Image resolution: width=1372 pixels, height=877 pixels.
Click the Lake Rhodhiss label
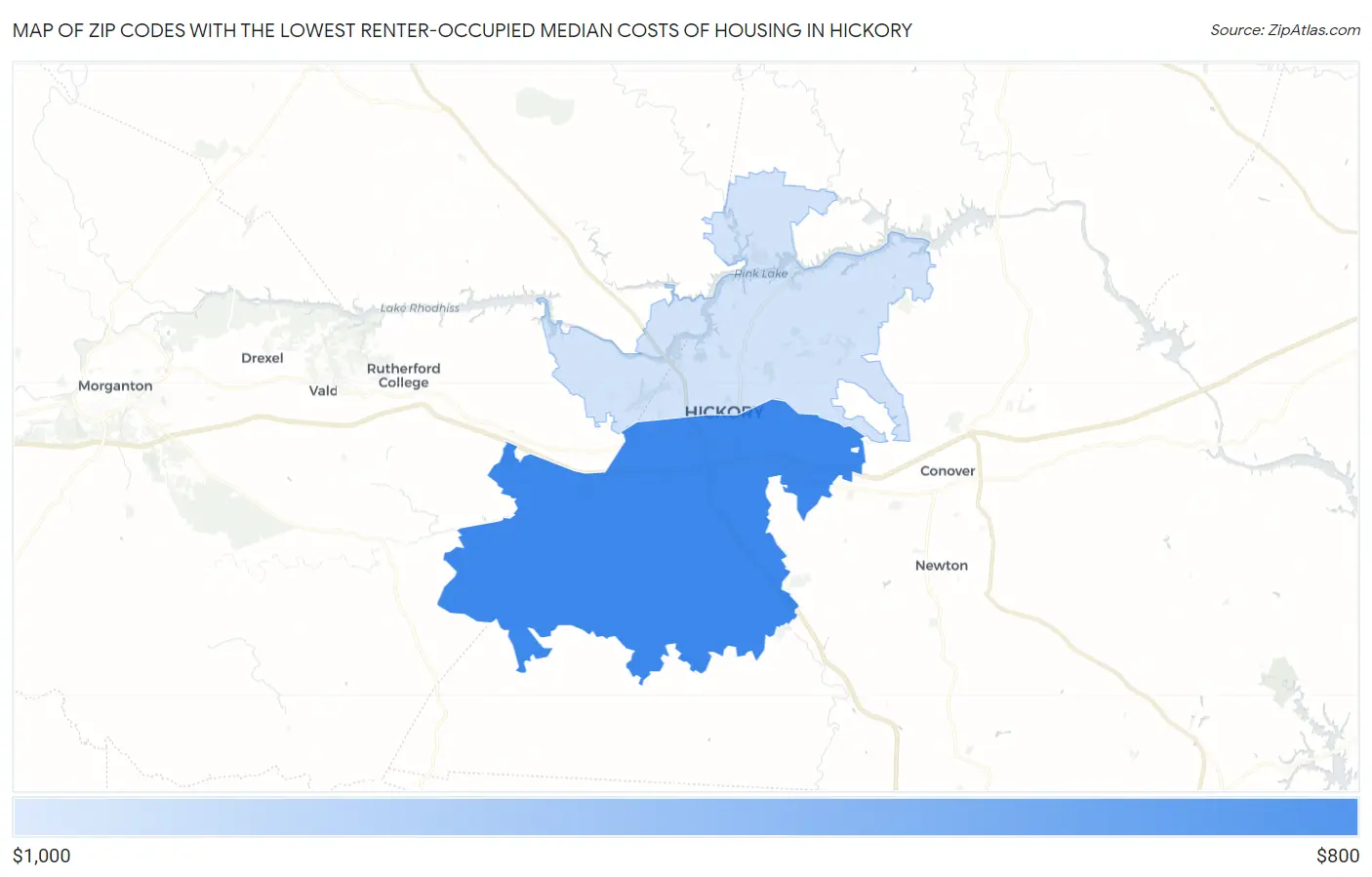[x=420, y=308]
